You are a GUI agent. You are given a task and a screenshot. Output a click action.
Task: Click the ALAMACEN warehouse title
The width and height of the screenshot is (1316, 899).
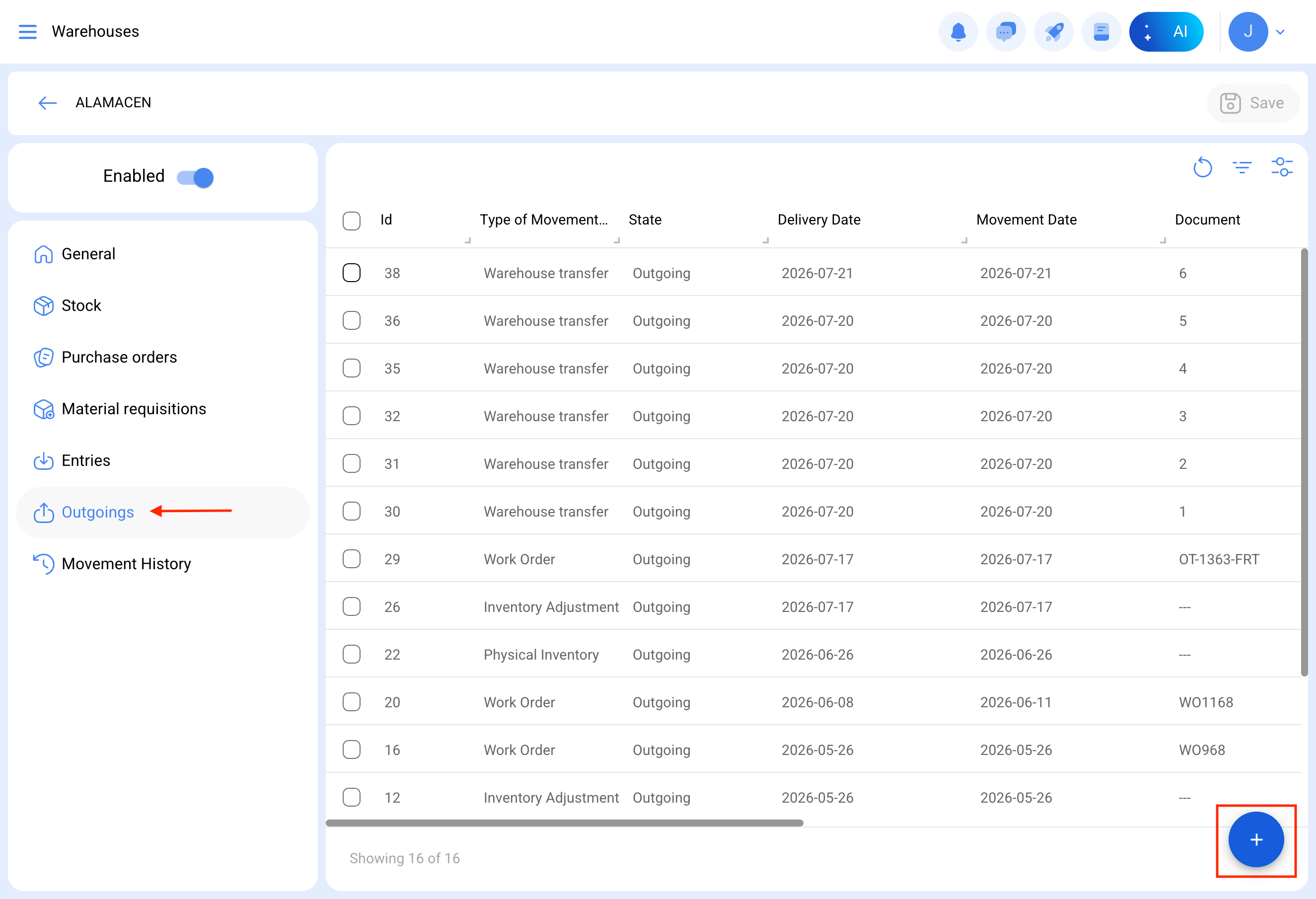click(x=113, y=102)
